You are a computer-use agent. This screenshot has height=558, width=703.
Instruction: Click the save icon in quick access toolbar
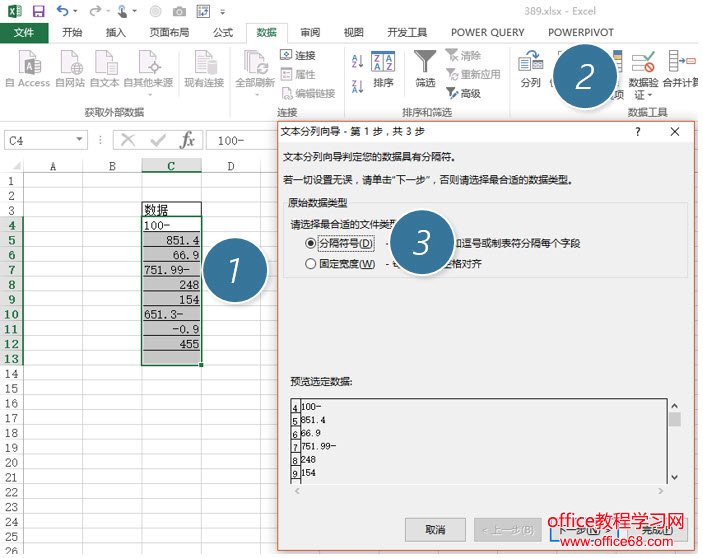pyautogui.click(x=38, y=11)
